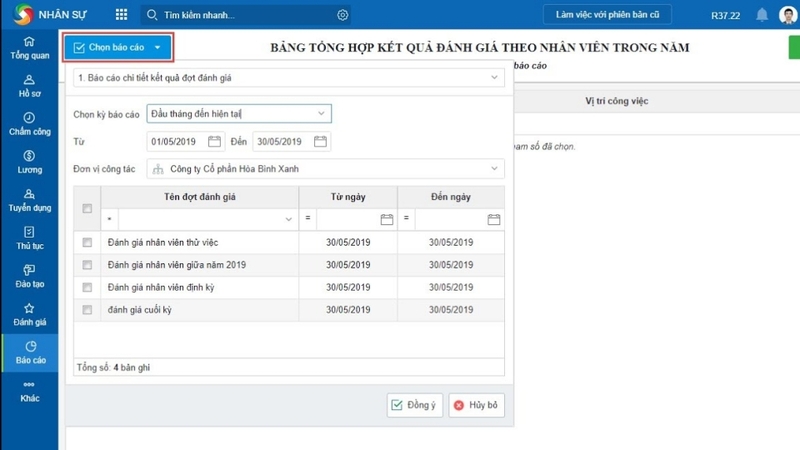Viewport: 800px width, 450px height.
Task: Select row text Đánh giá nhân viên định kỳ
Action: point(161,287)
